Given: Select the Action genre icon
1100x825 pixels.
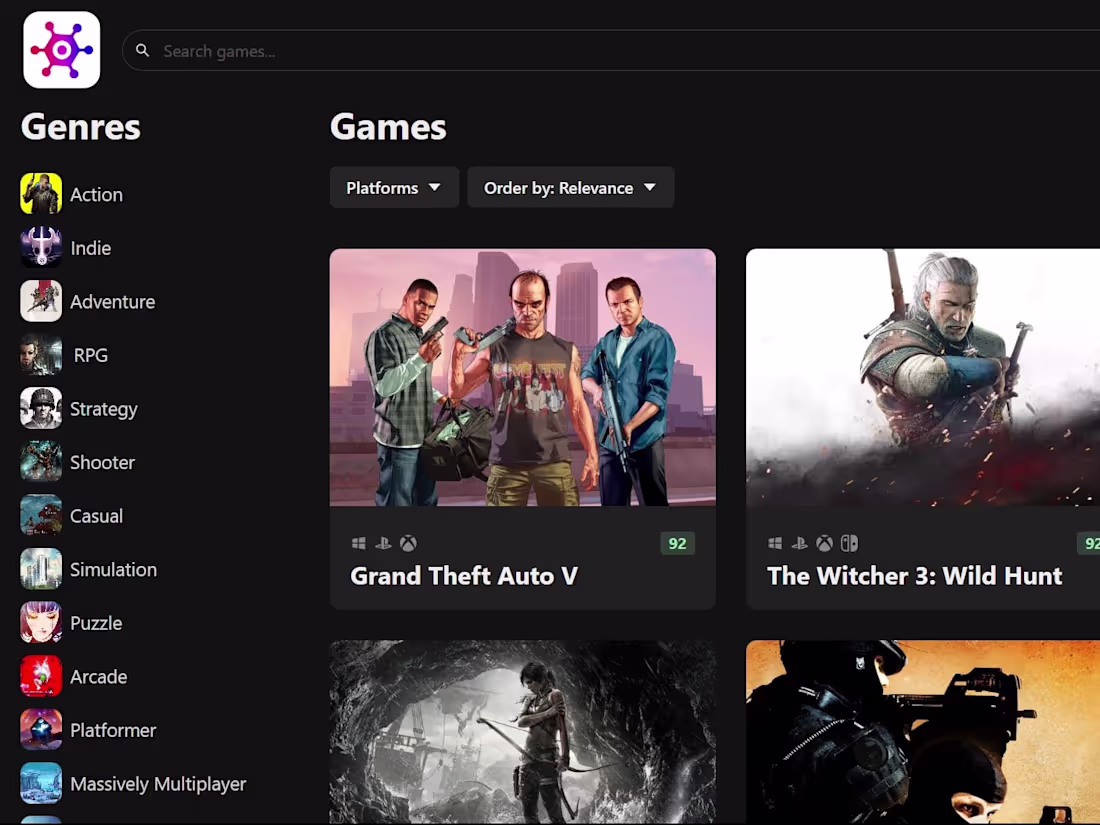Looking at the screenshot, I should 40,194.
